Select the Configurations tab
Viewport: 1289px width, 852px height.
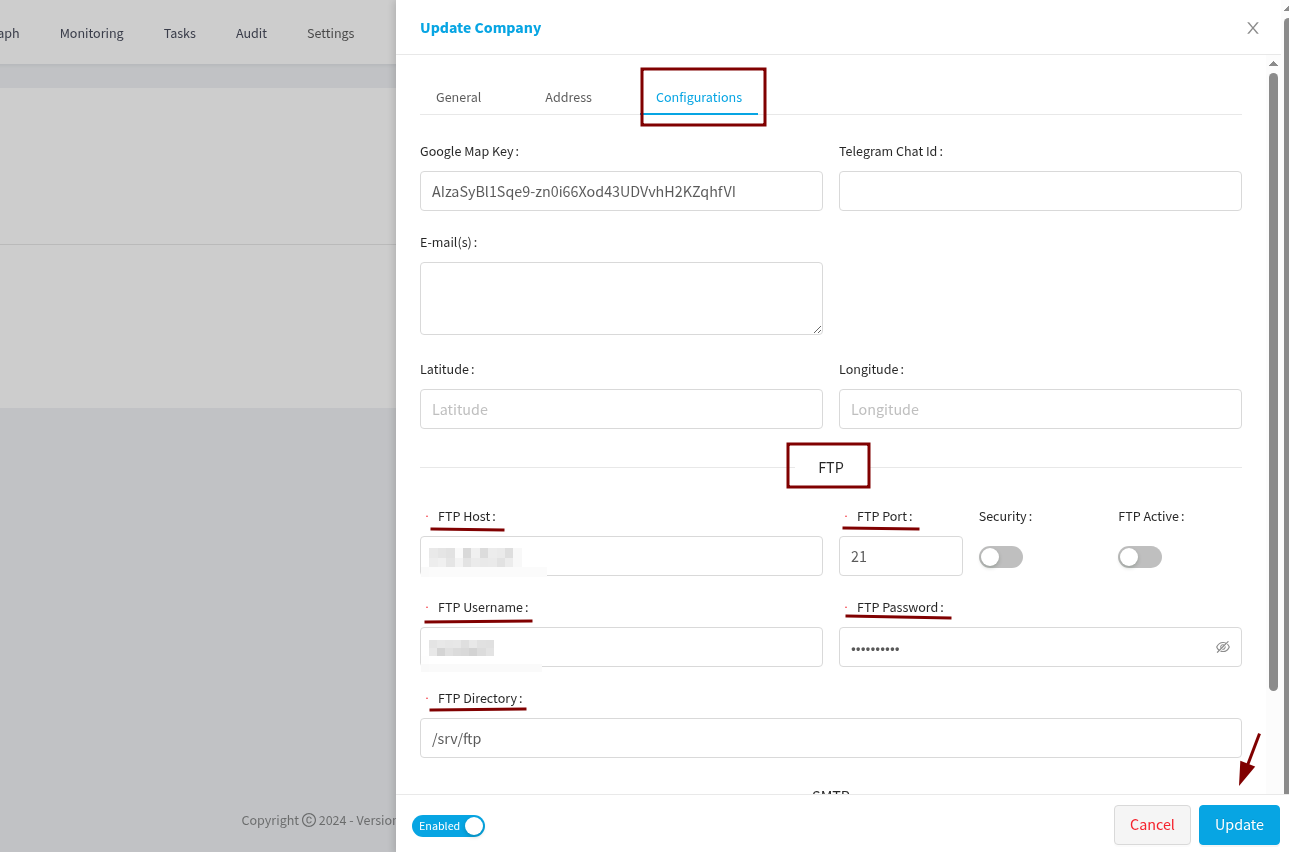click(698, 97)
